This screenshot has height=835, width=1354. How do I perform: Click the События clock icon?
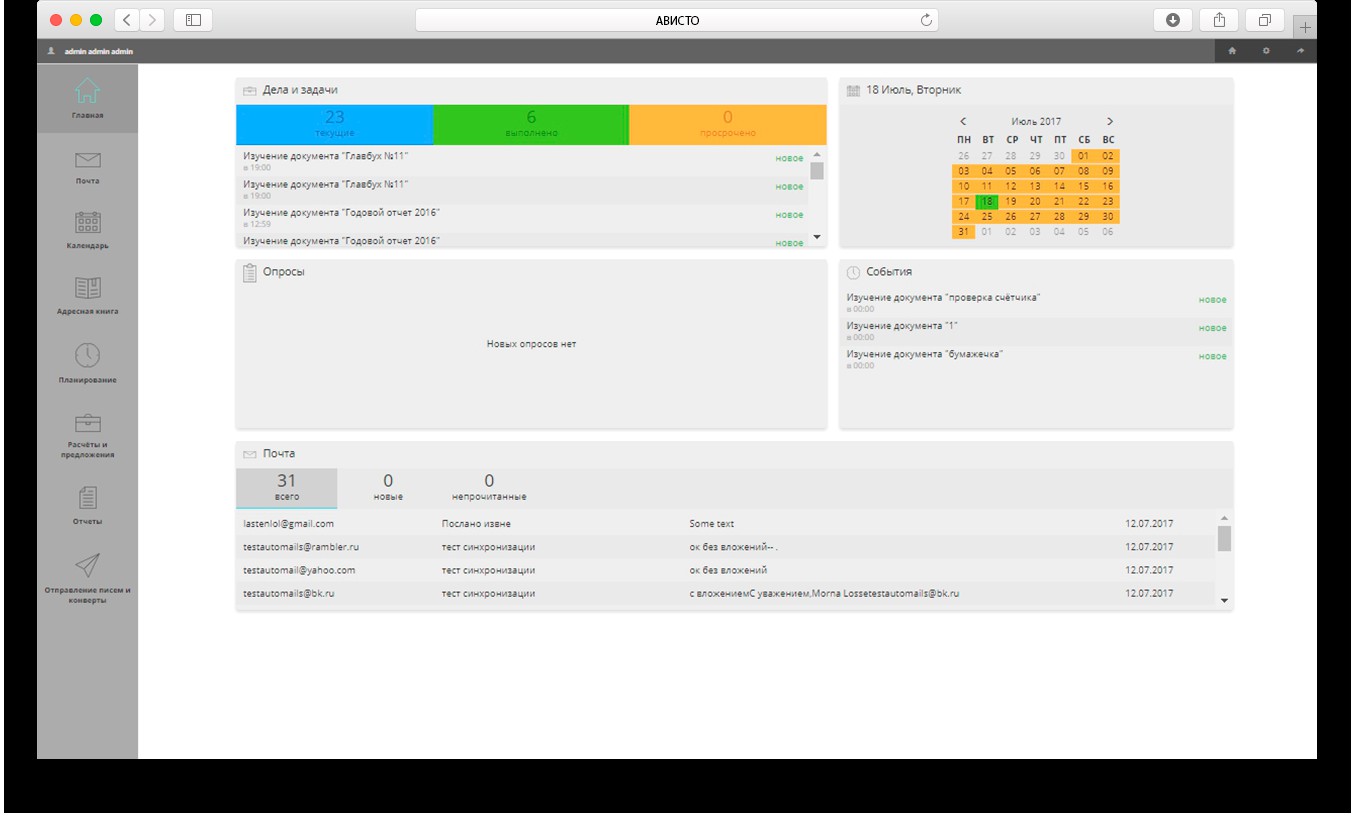[x=853, y=272]
